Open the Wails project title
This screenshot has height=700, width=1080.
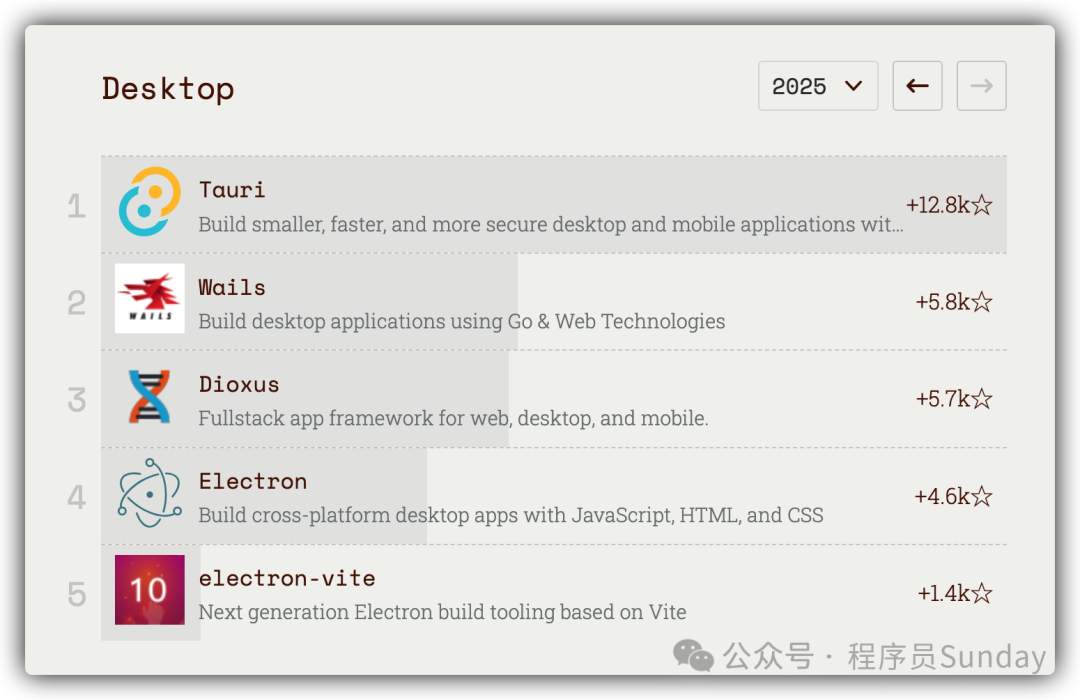point(232,287)
